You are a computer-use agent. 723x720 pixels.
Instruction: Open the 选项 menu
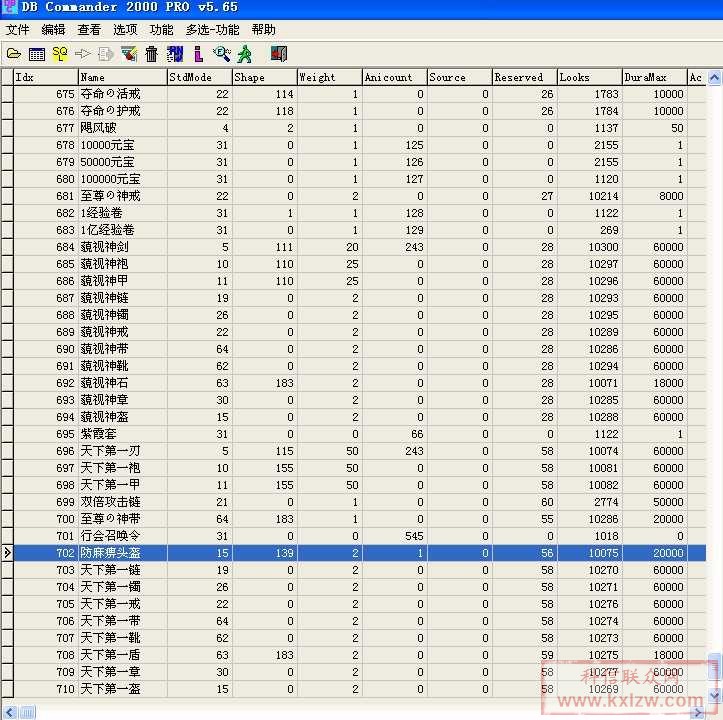(x=125, y=30)
